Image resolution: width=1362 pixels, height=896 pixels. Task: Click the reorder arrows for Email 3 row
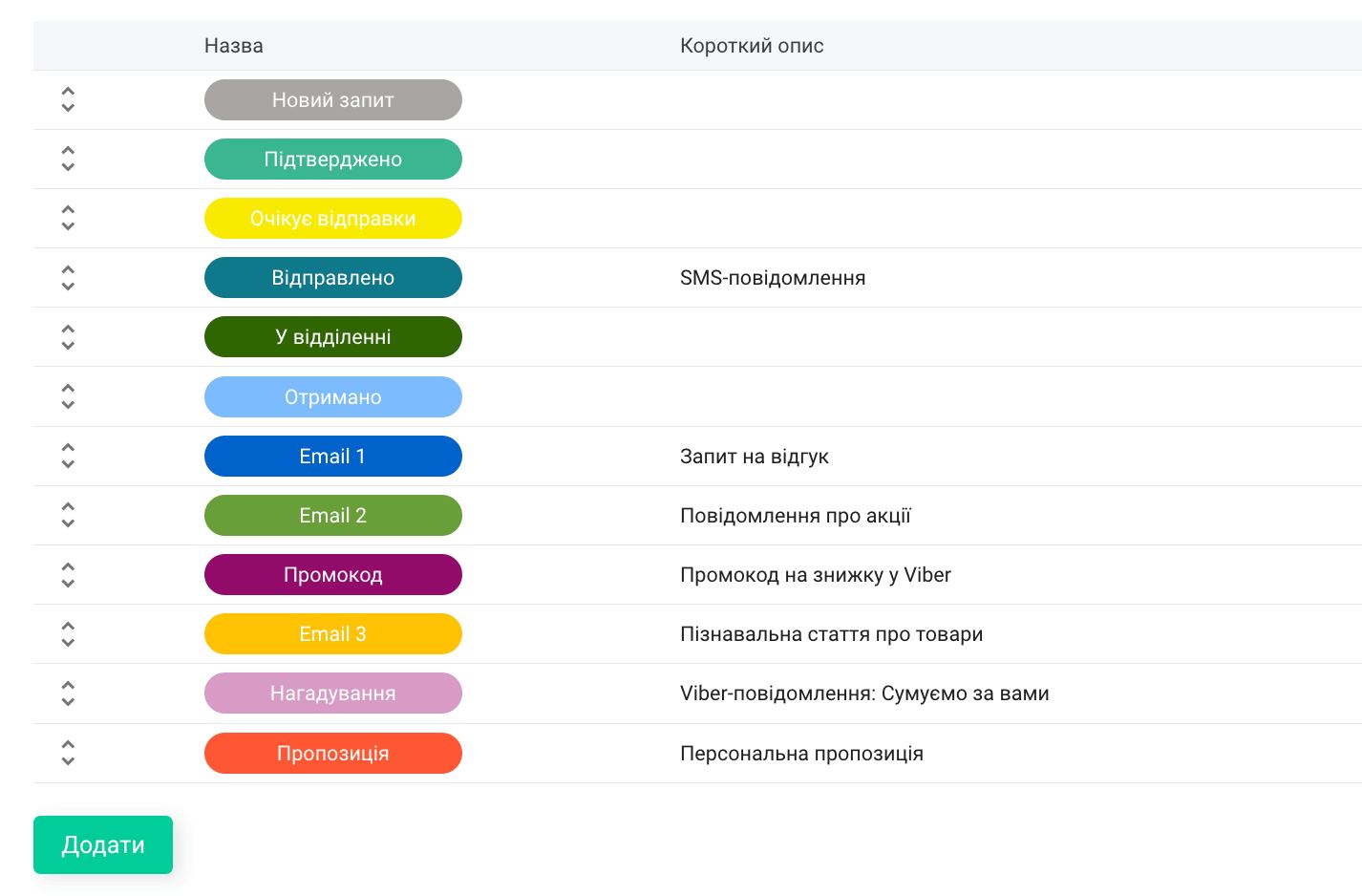(68, 634)
